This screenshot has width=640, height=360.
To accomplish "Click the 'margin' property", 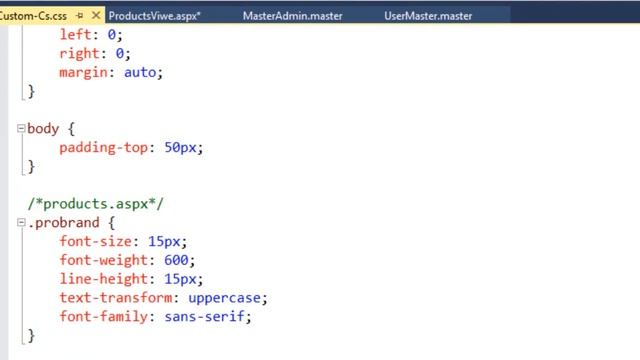I will click(x=83, y=73).
